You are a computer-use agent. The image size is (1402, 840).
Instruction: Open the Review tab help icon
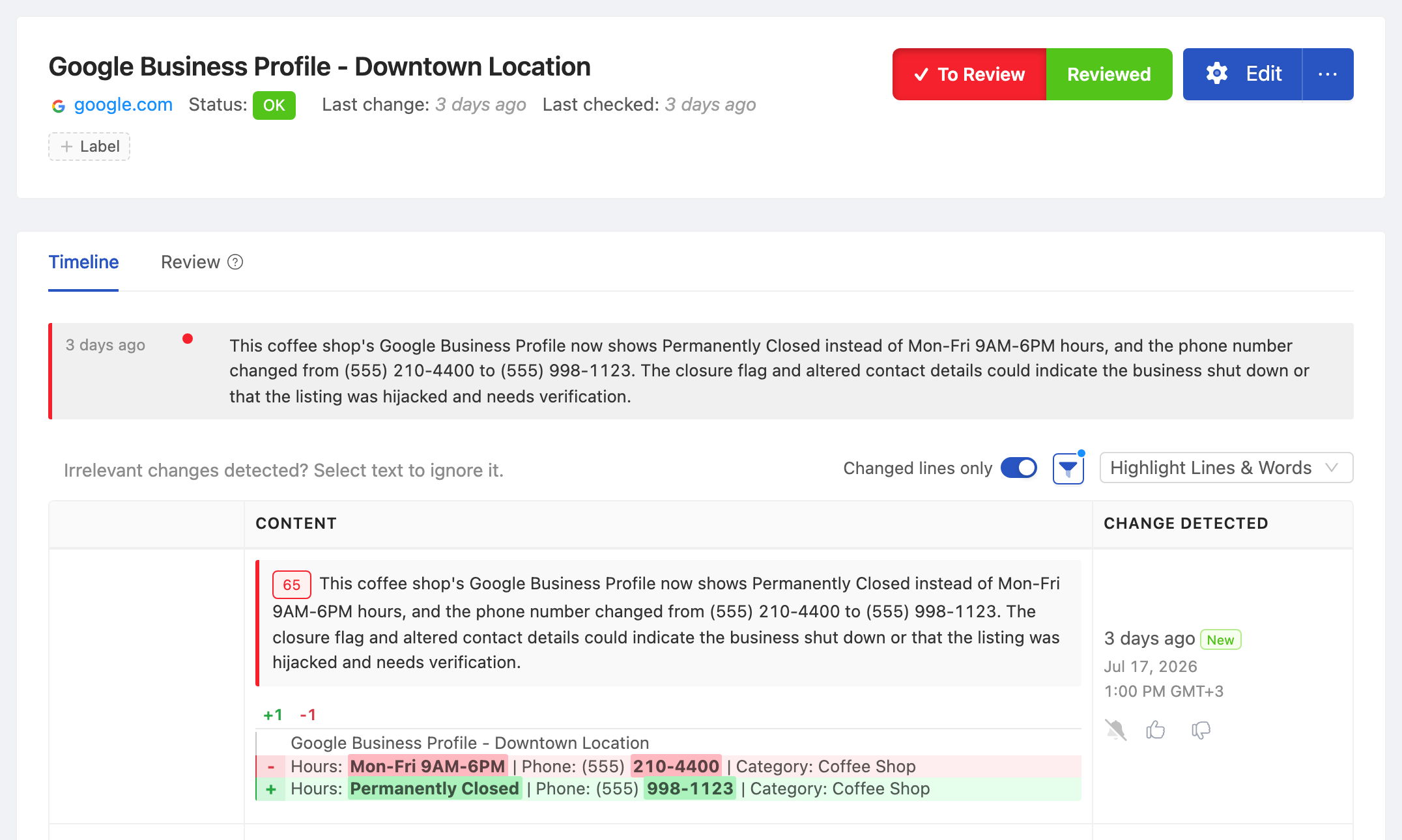(x=235, y=262)
